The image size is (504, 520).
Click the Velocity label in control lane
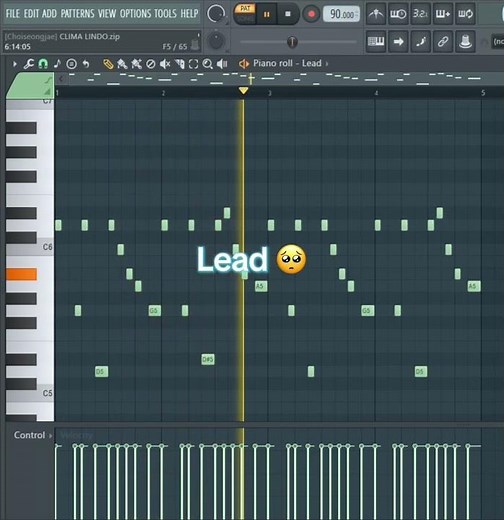pyautogui.click(x=77, y=435)
